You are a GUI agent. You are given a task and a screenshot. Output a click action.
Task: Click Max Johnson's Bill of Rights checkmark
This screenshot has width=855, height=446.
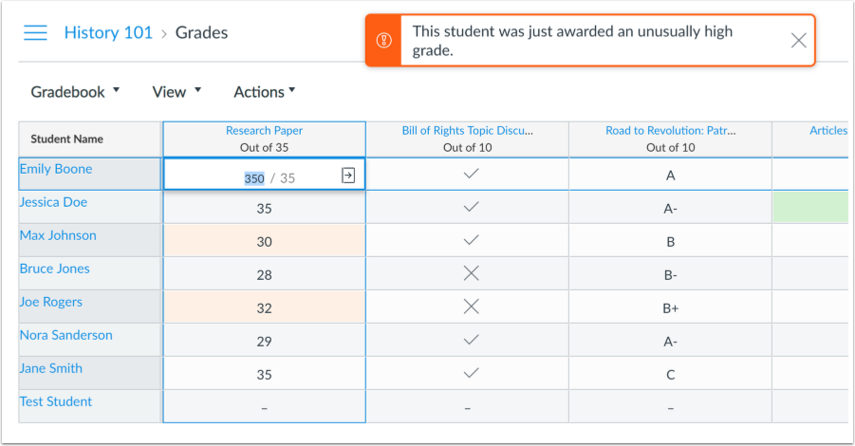pyautogui.click(x=471, y=240)
